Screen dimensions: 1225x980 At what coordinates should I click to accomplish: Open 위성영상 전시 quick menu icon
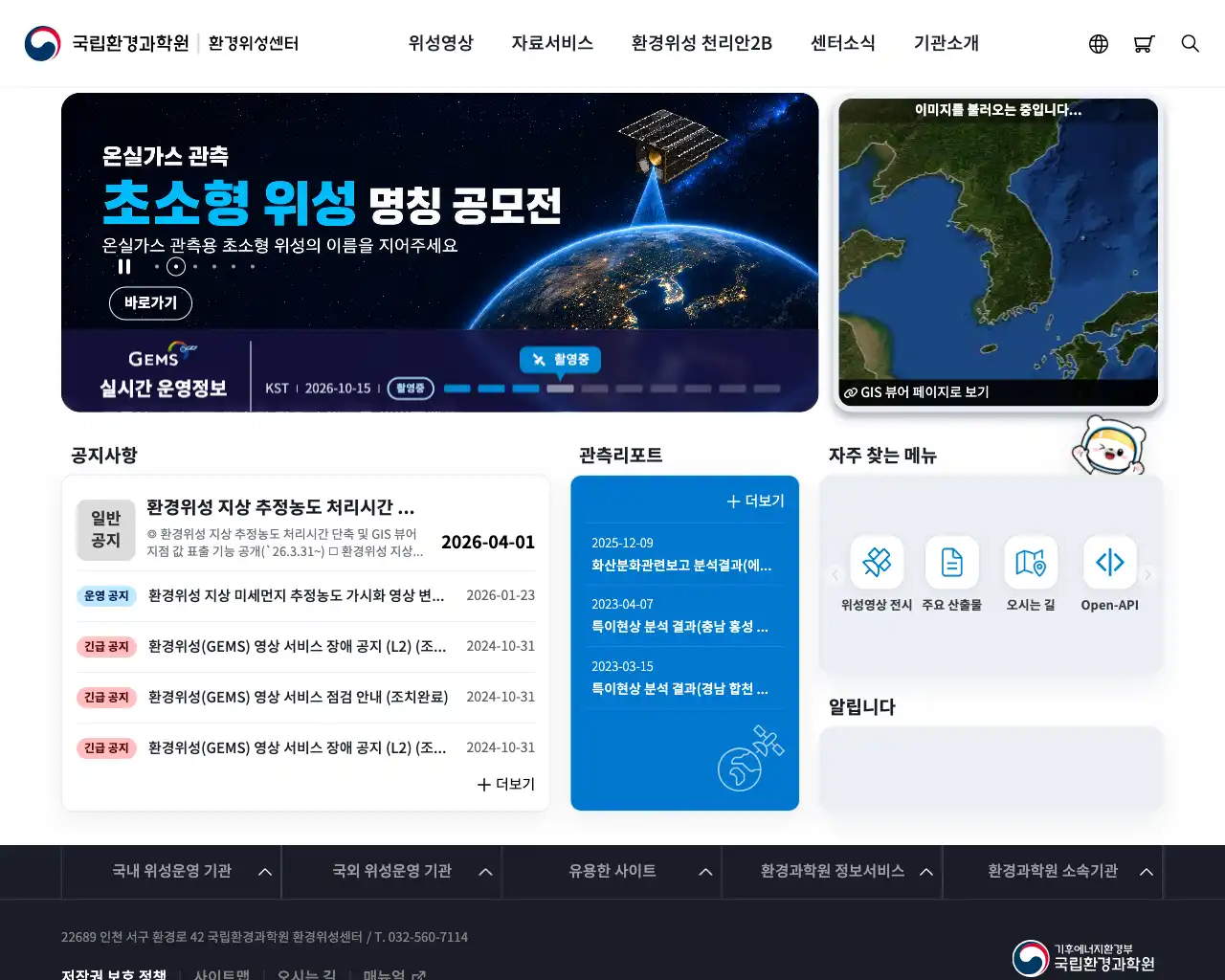877,562
